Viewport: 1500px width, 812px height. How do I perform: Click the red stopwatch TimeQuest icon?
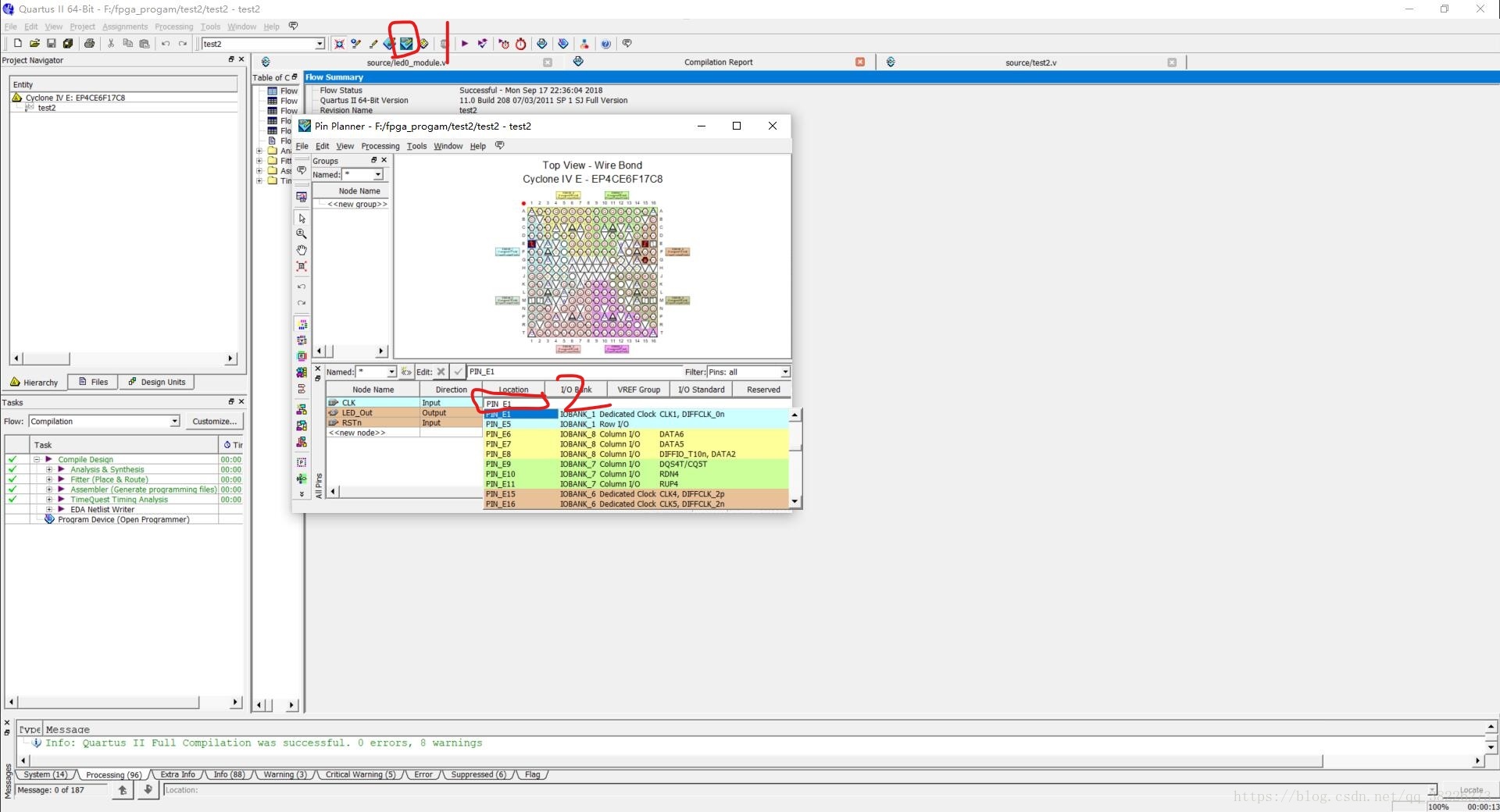coord(520,44)
